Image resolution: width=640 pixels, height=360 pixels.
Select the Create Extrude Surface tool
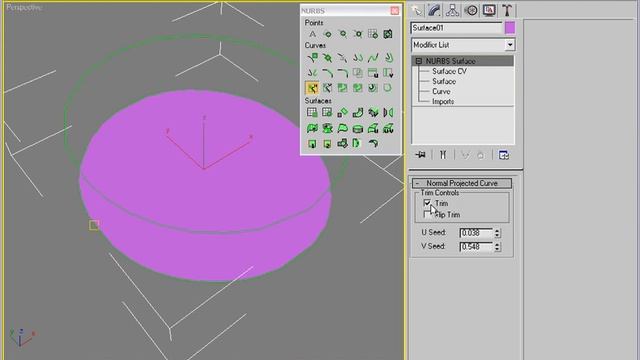click(312, 129)
